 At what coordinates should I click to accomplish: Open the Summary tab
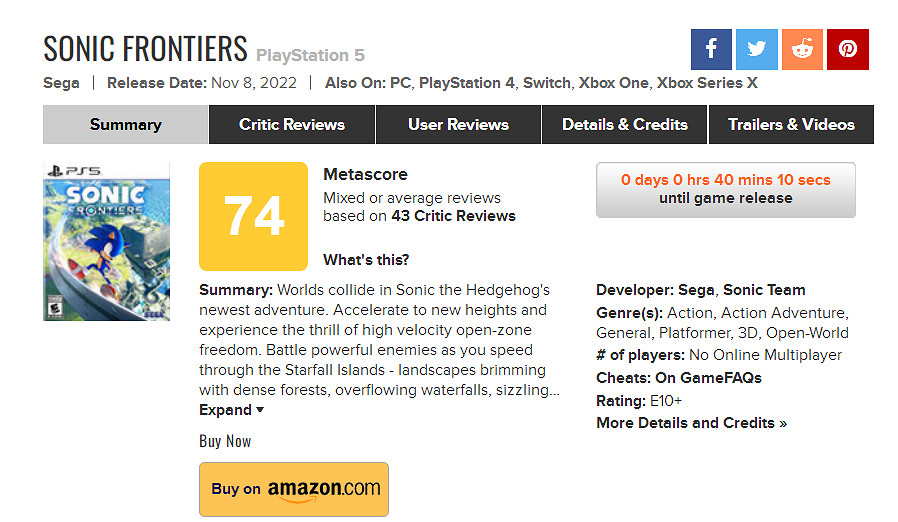click(125, 125)
